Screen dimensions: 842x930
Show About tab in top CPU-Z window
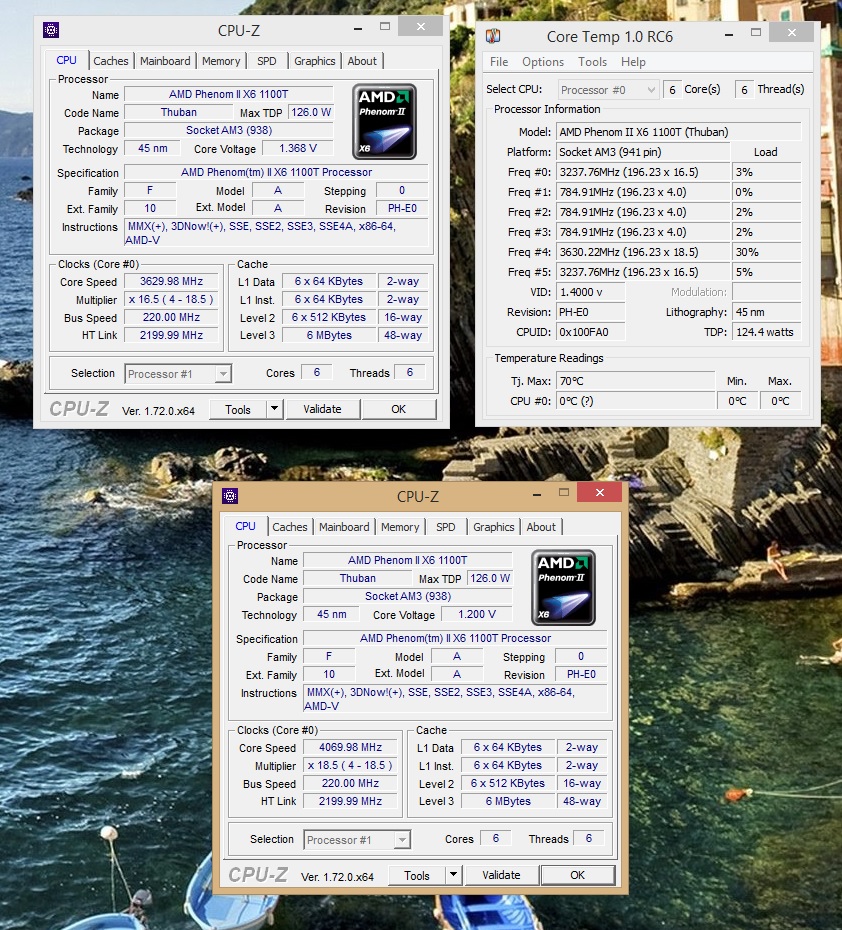point(362,61)
